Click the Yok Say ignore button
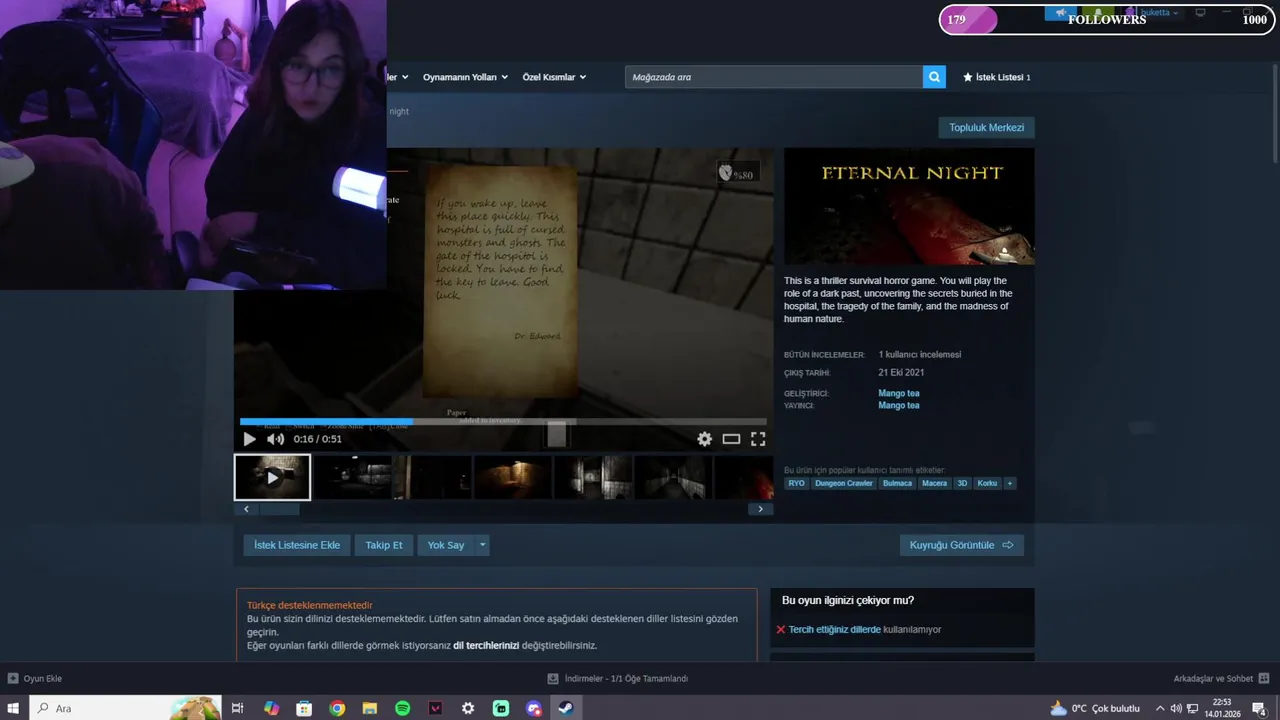The image size is (1280, 720). click(446, 545)
